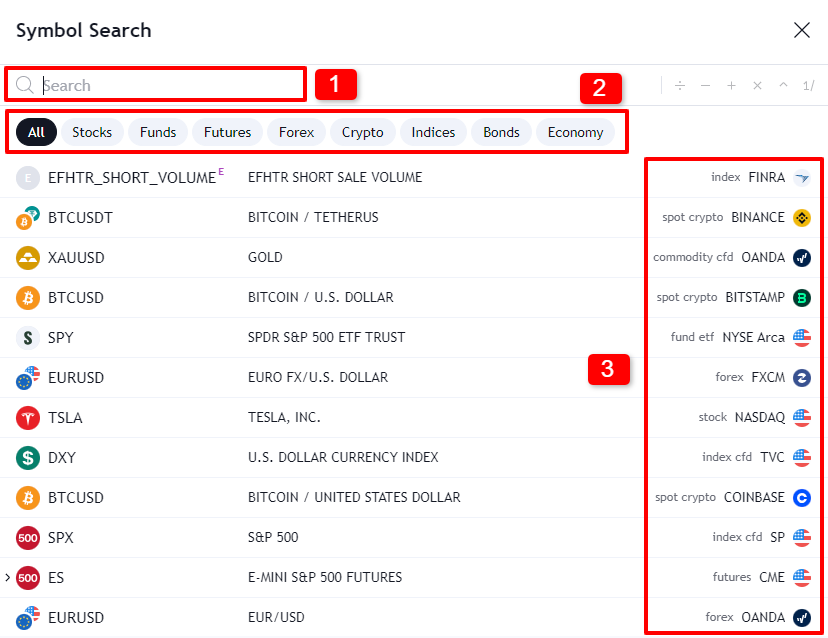Insert the multiplication operator in search

tap(757, 86)
